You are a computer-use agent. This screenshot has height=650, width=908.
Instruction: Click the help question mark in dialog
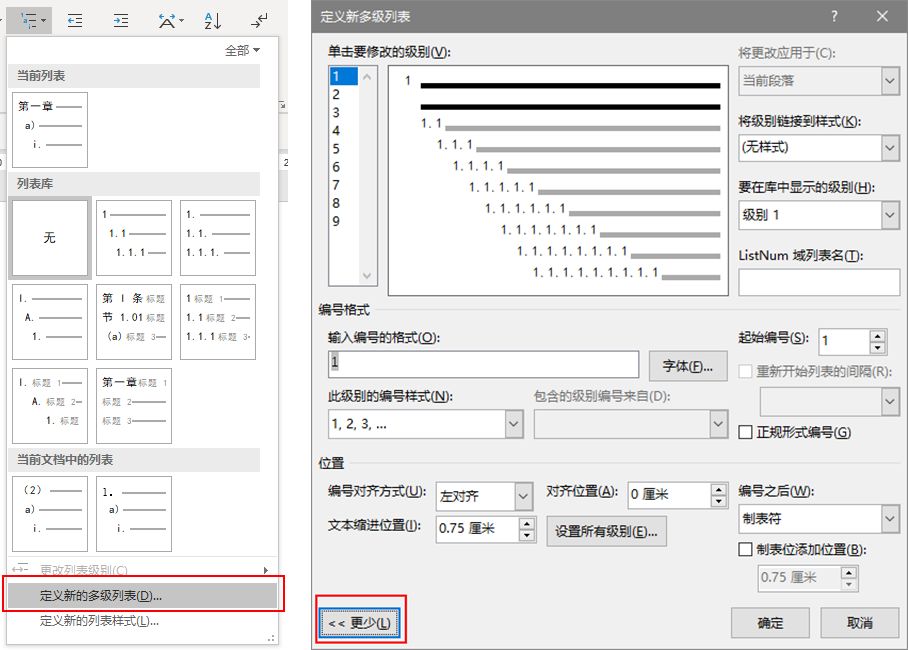[x=834, y=16]
